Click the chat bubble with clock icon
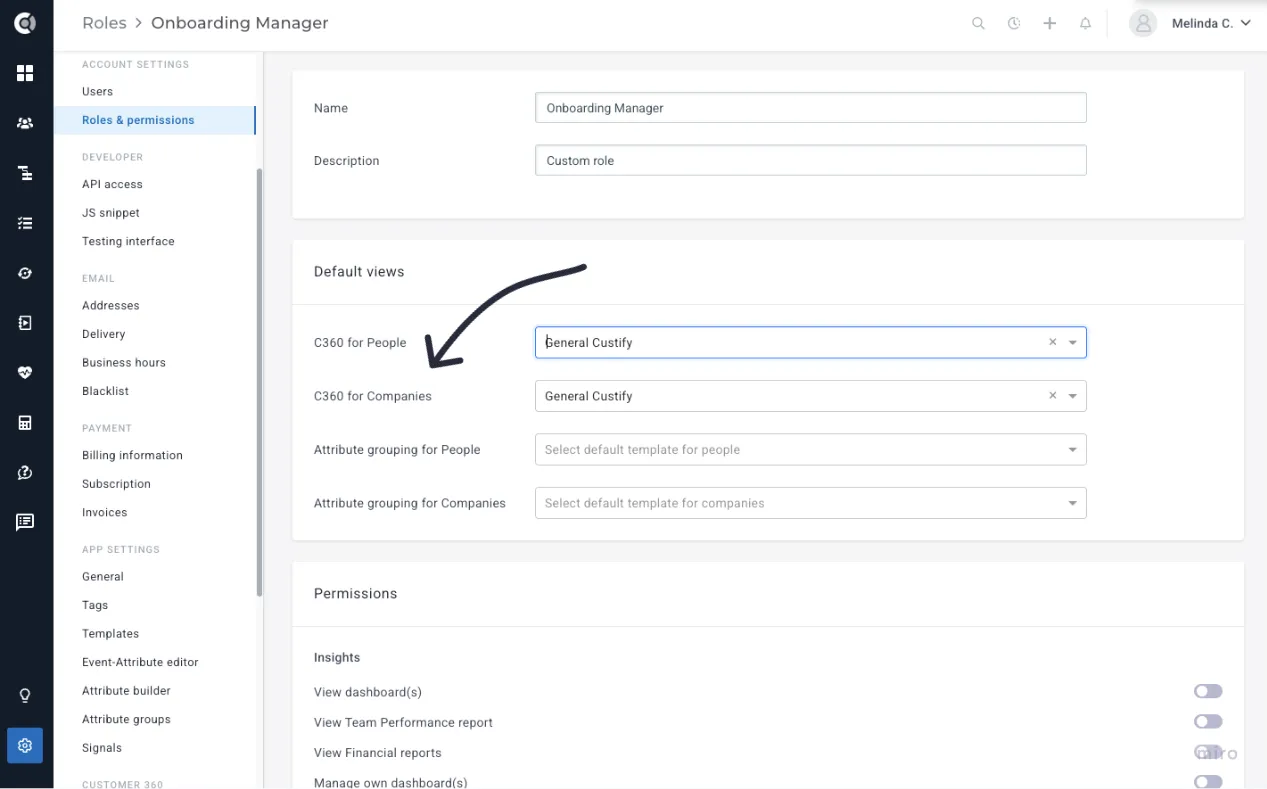This screenshot has width=1267, height=789. point(25,473)
